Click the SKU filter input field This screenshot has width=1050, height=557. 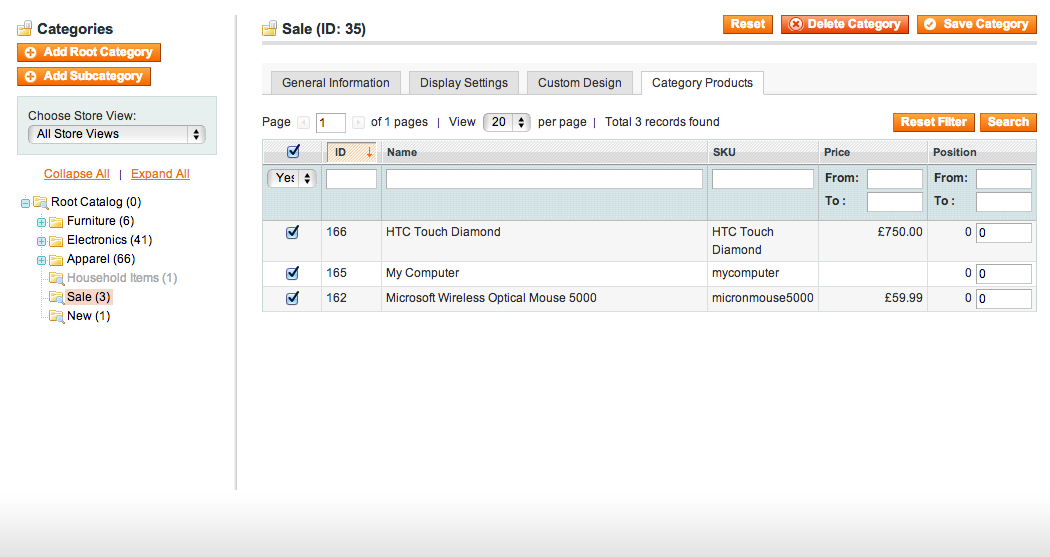763,179
